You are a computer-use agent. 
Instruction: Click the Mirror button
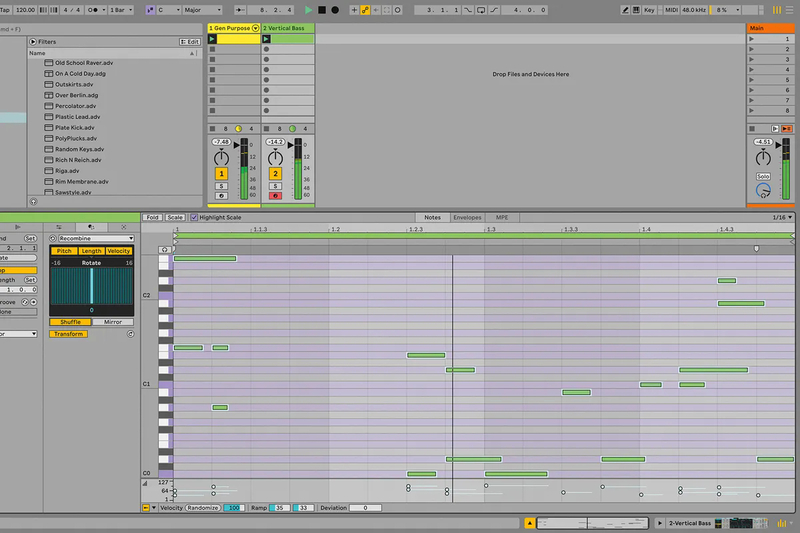(113, 322)
